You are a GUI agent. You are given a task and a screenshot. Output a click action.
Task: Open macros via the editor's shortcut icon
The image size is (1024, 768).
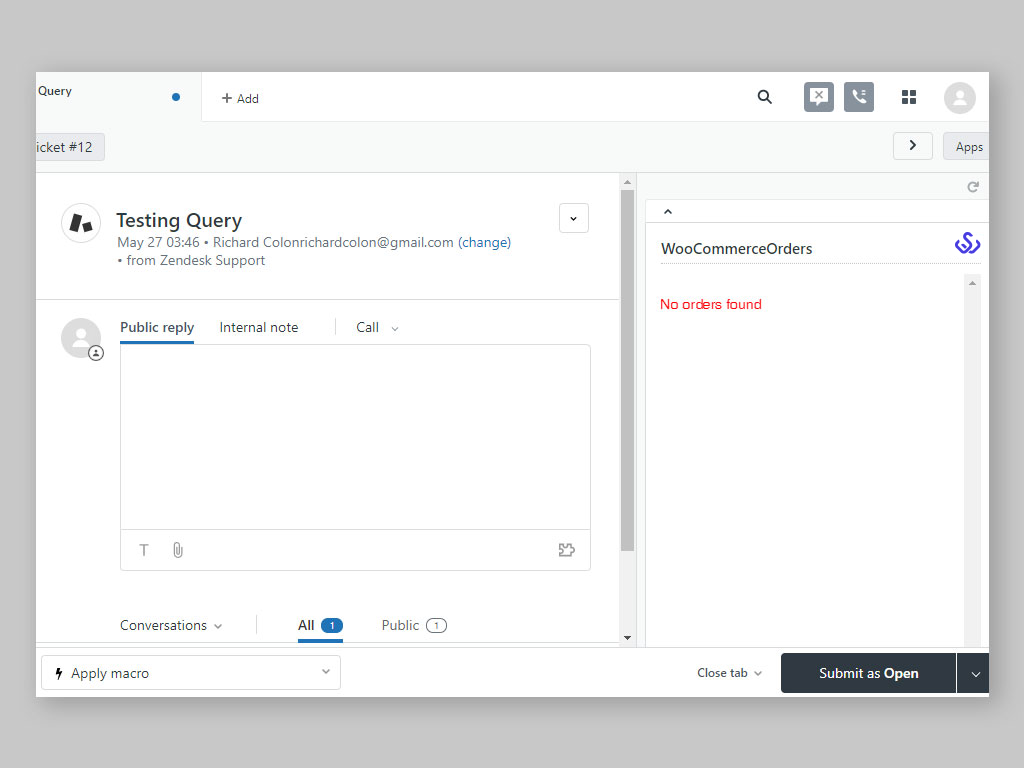coord(567,550)
